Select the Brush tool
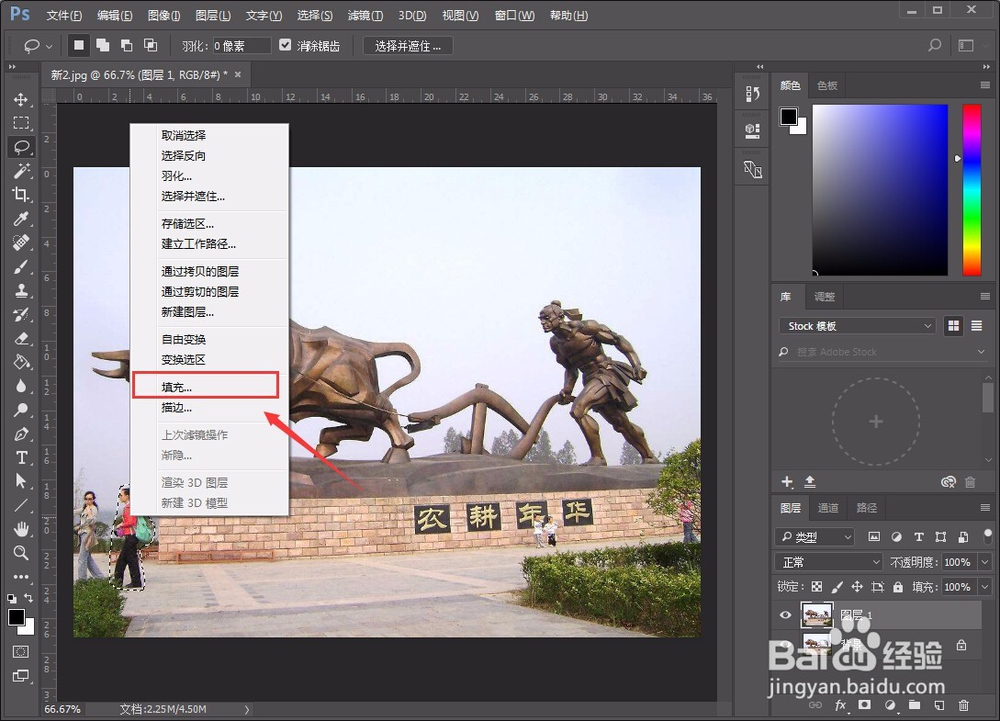This screenshot has width=1000, height=721. point(21,266)
